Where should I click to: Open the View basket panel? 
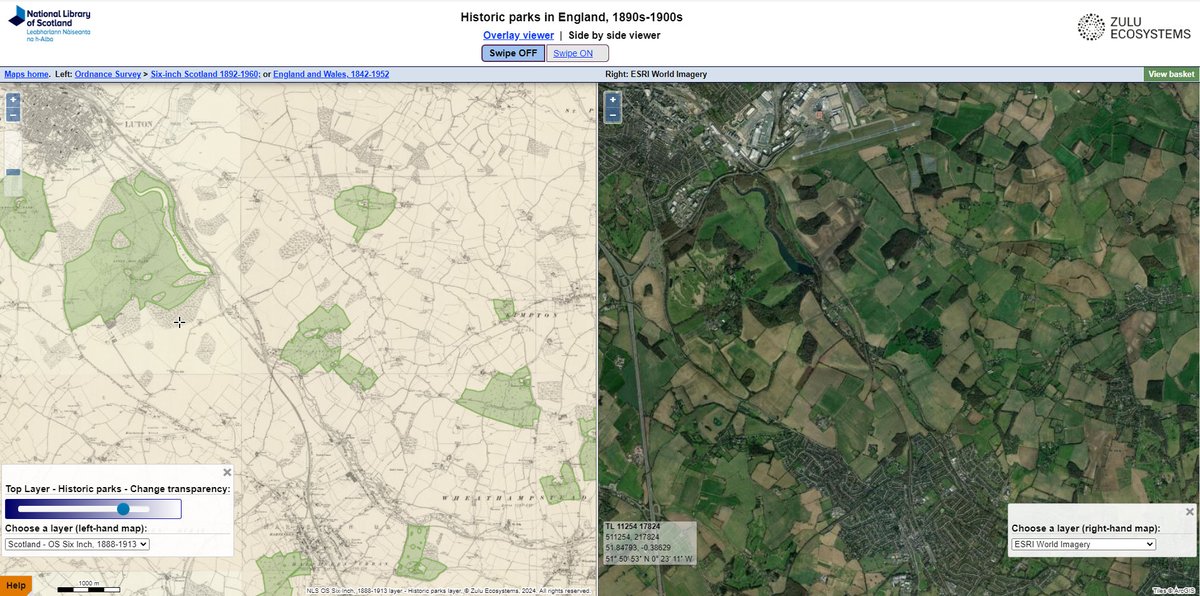(1170, 73)
